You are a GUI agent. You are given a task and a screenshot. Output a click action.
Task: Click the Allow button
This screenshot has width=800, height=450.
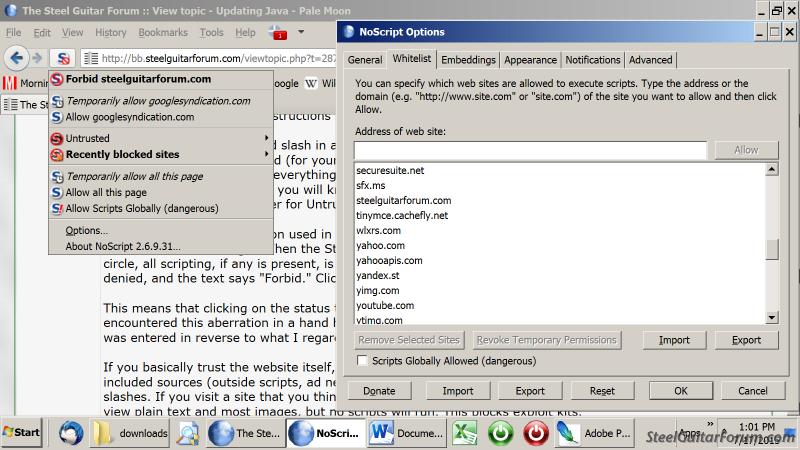tap(746, 150)
